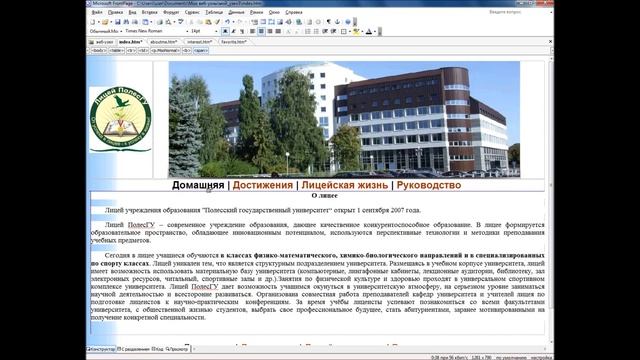
Task: Click the Домашняя navigation text
Action: pos(198,185)
